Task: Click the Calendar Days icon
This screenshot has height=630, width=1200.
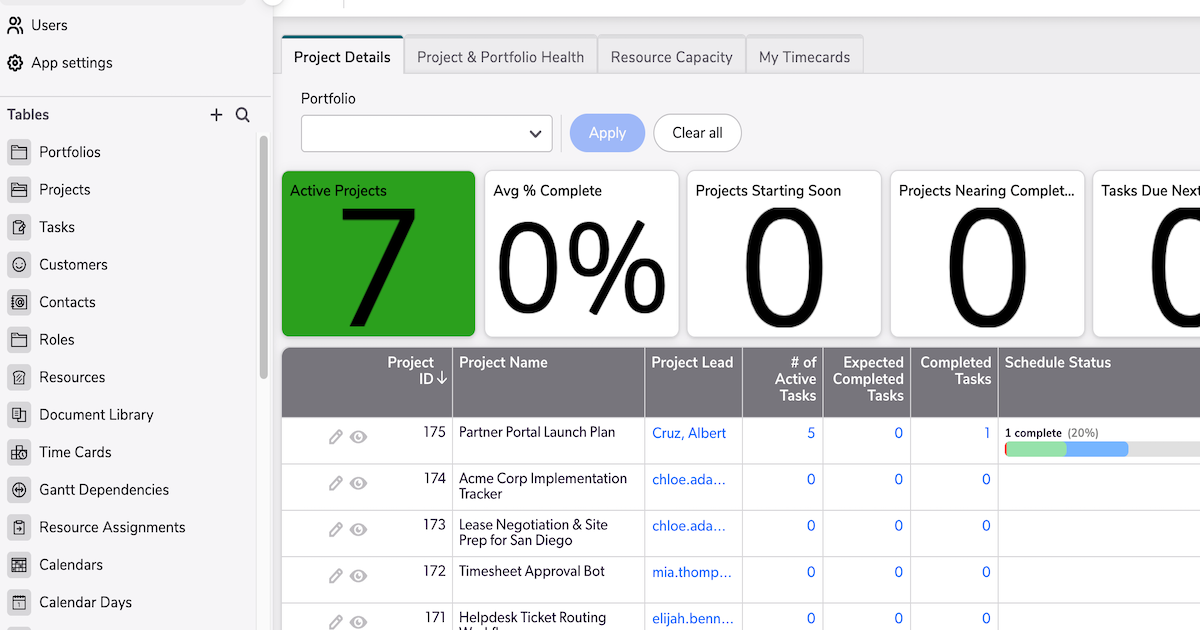Action: point(19,602)
